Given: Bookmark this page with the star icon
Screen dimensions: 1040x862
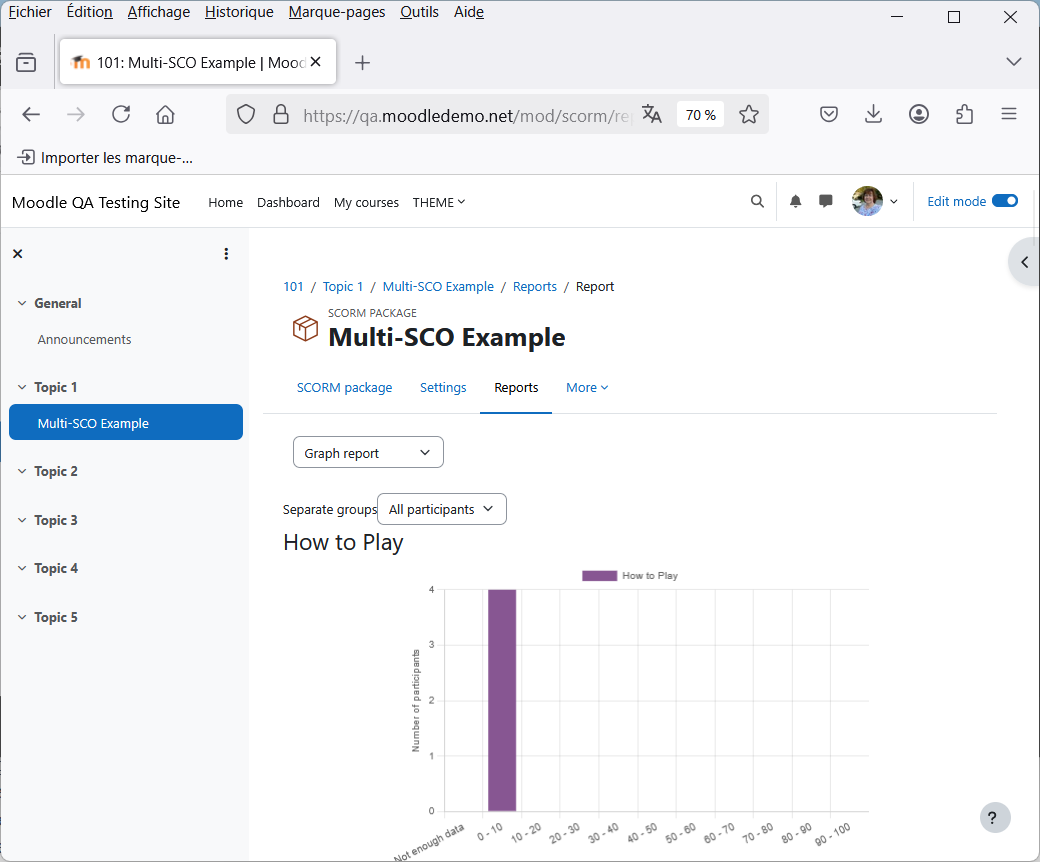Looking at the screenshot, I should [749, 115].
